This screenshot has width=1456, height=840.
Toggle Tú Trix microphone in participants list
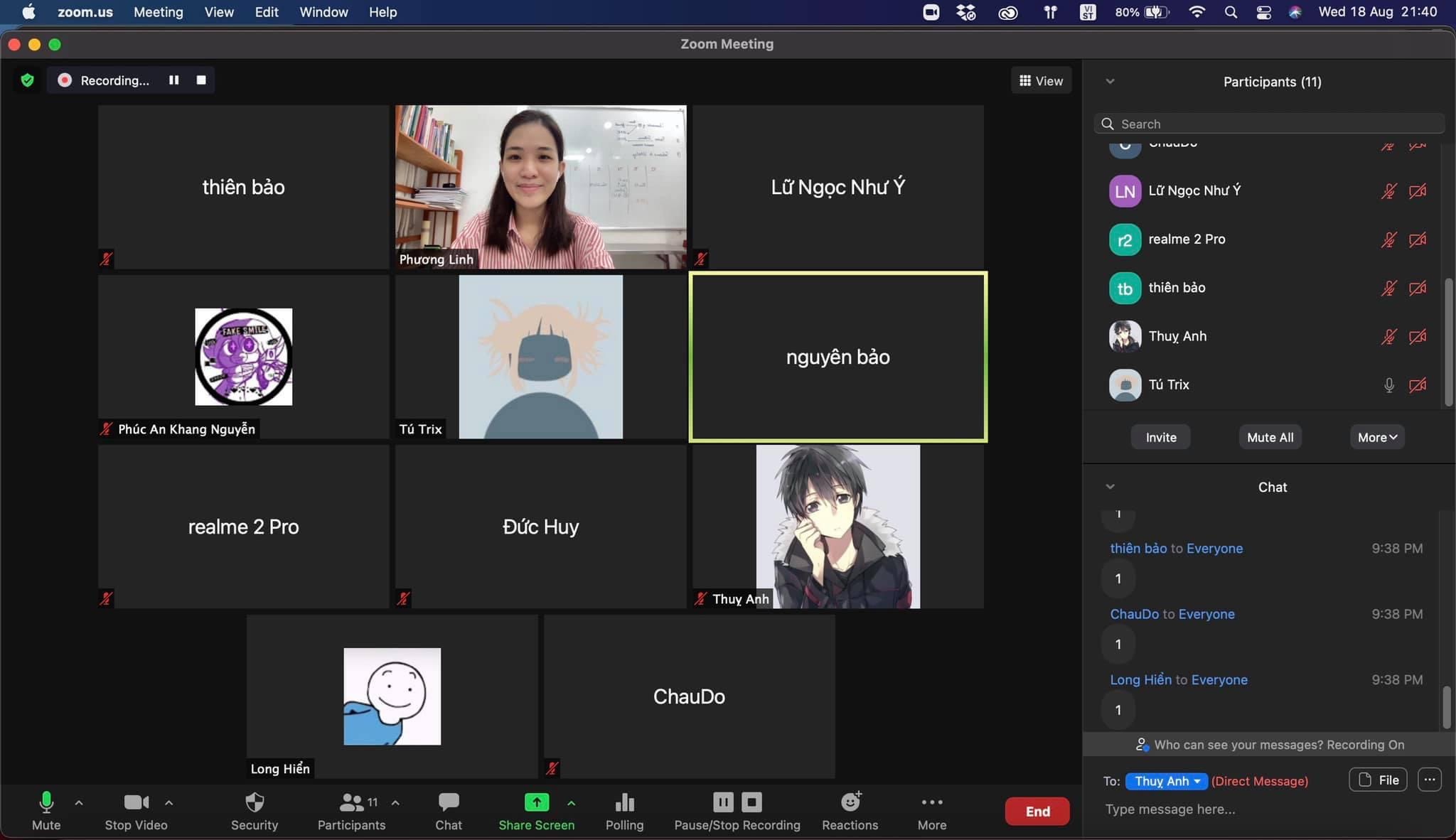(x=1388, y=384)
